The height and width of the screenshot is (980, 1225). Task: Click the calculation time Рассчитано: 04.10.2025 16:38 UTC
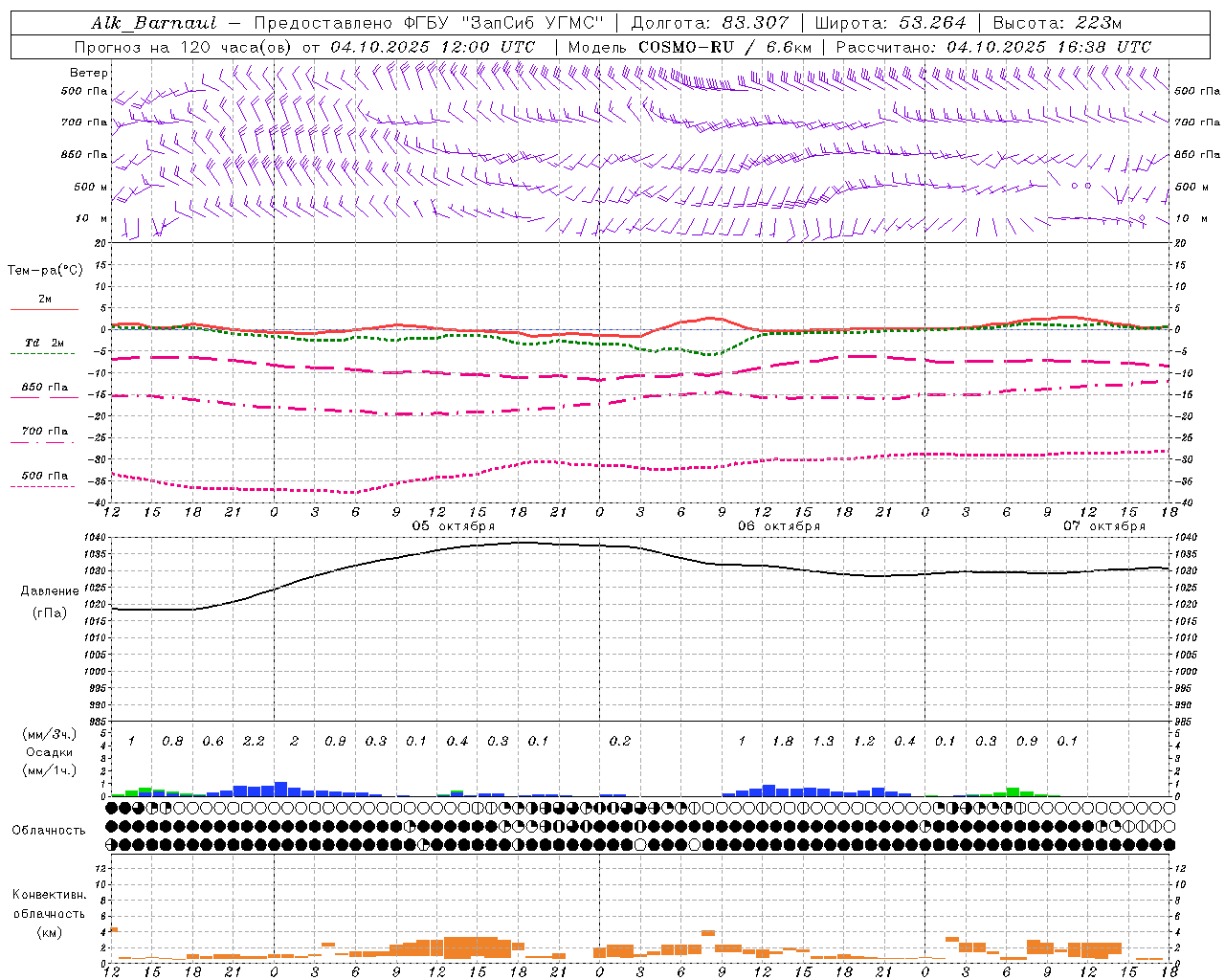pos(993,47)
